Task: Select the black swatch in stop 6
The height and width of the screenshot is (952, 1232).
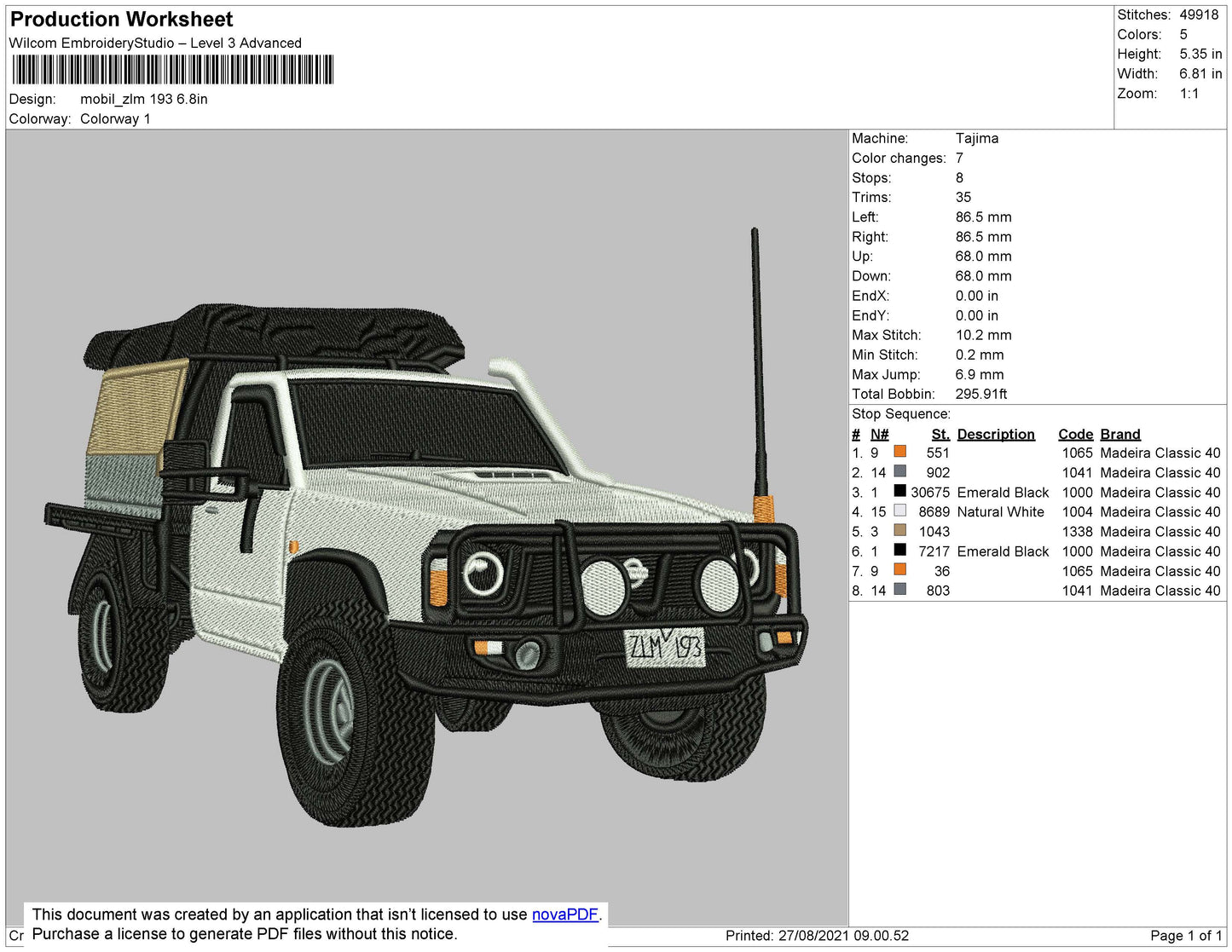Action: (899, 550)
